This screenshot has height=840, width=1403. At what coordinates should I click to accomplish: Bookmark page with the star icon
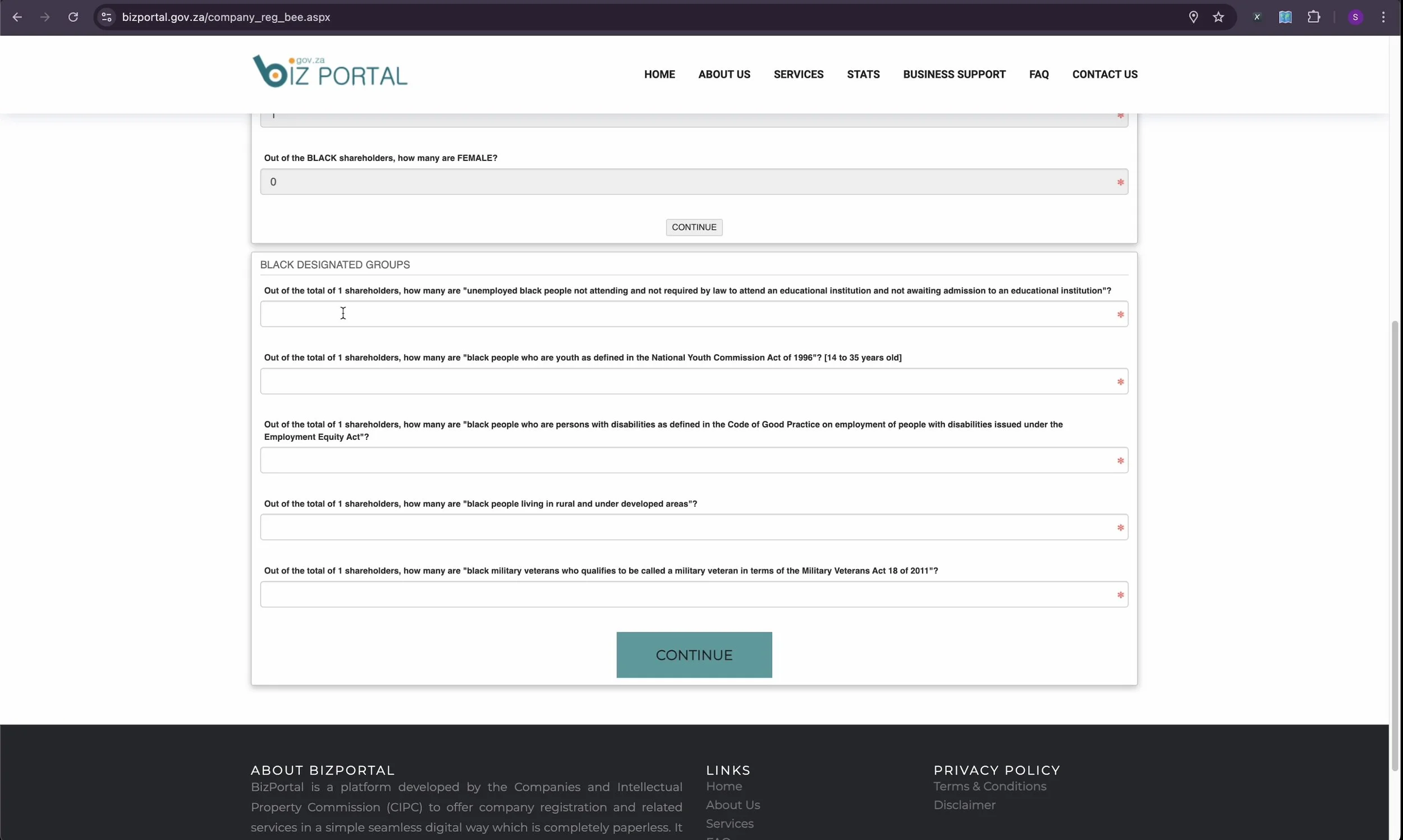(1218, 17)
